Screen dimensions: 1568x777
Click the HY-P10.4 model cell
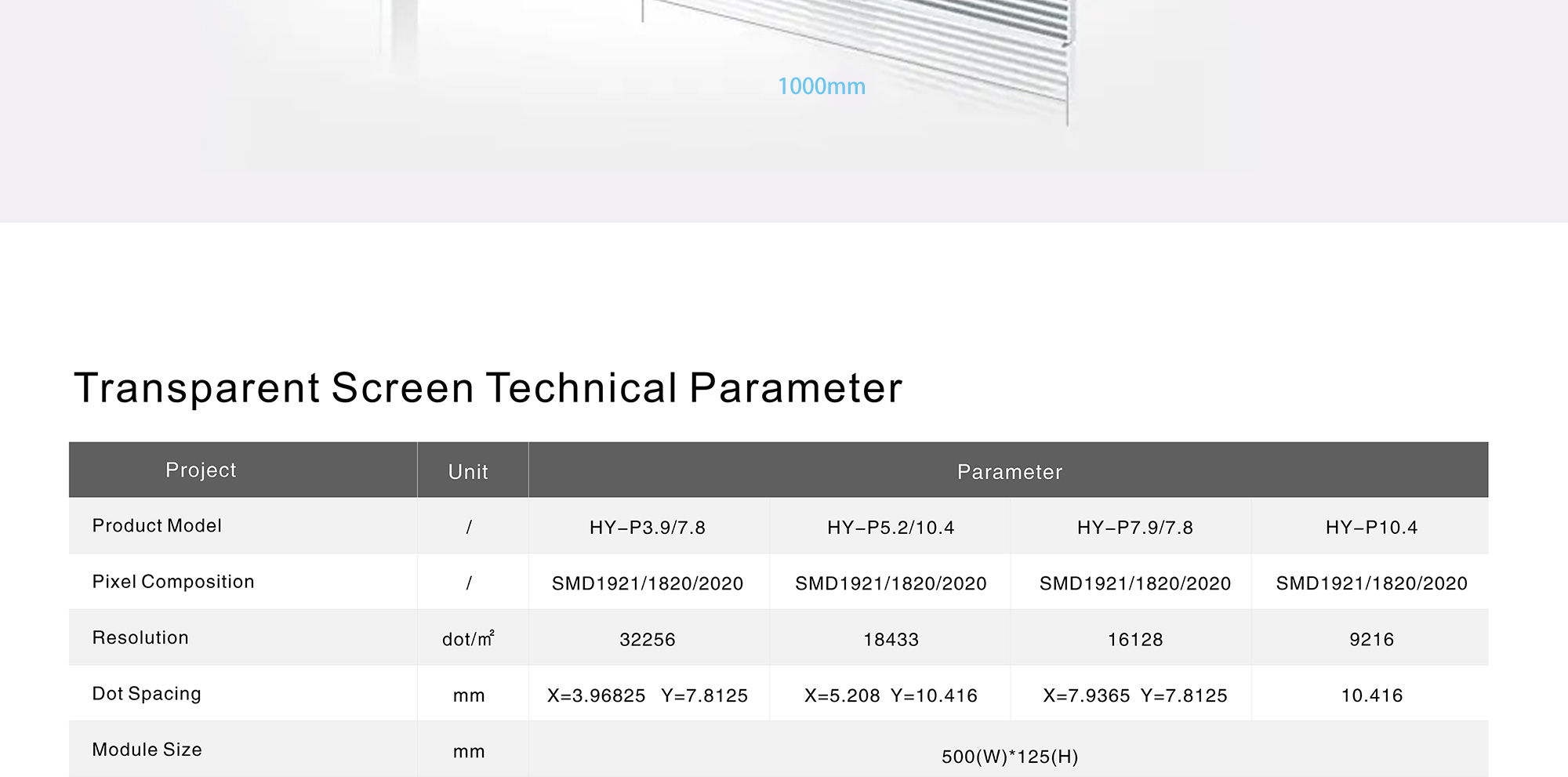pos(1371,528)
